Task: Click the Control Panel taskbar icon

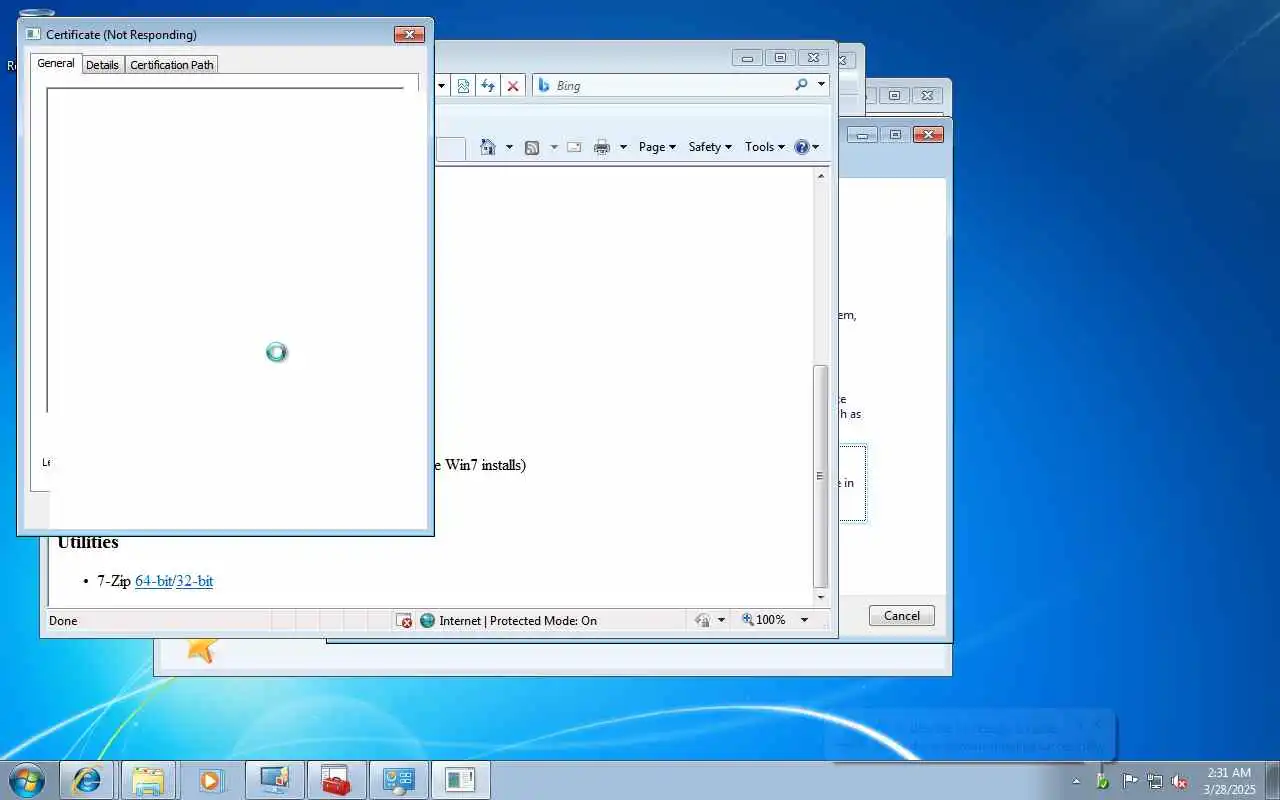Action: point(399,780)
